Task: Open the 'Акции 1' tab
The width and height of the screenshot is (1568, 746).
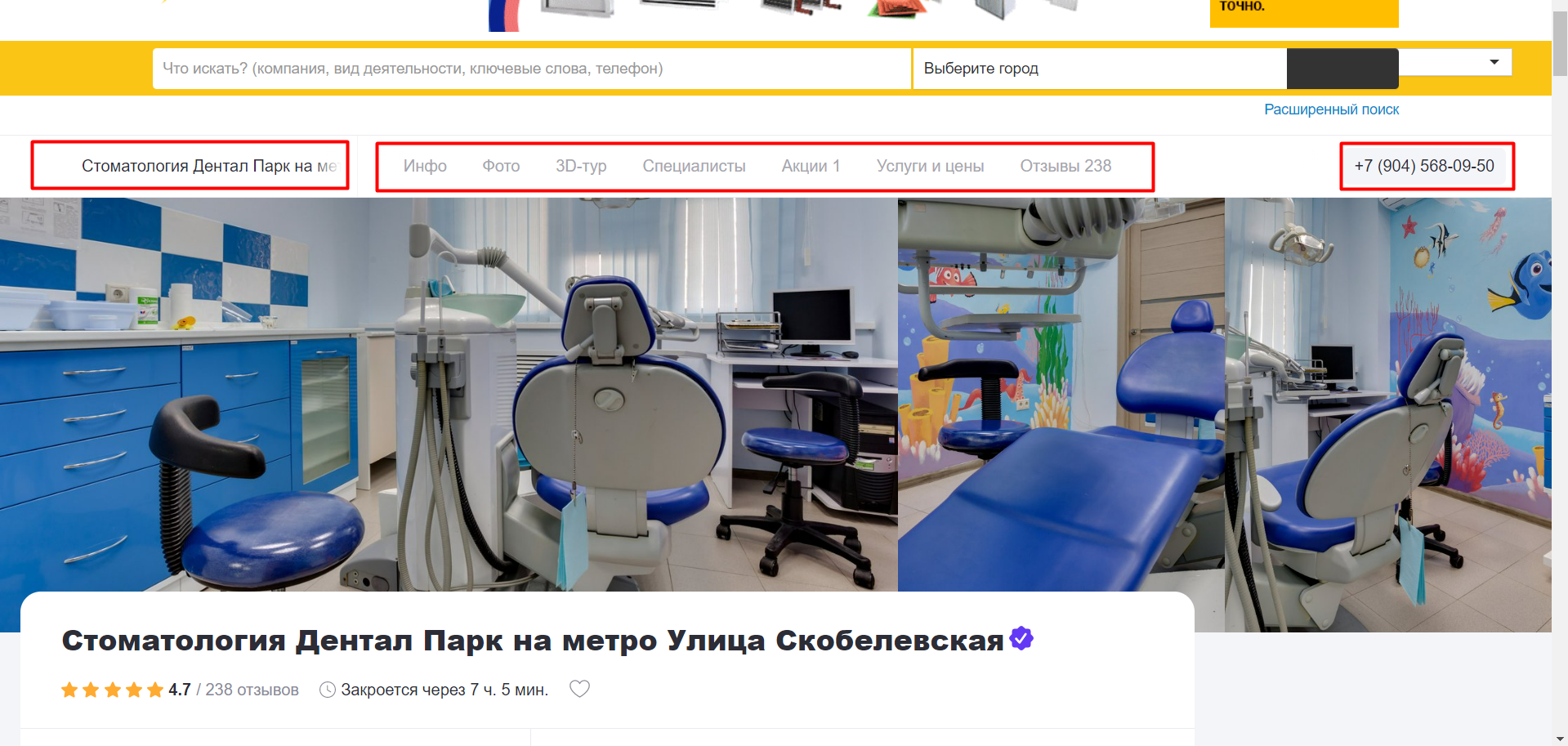Action: tap(811, 166)
